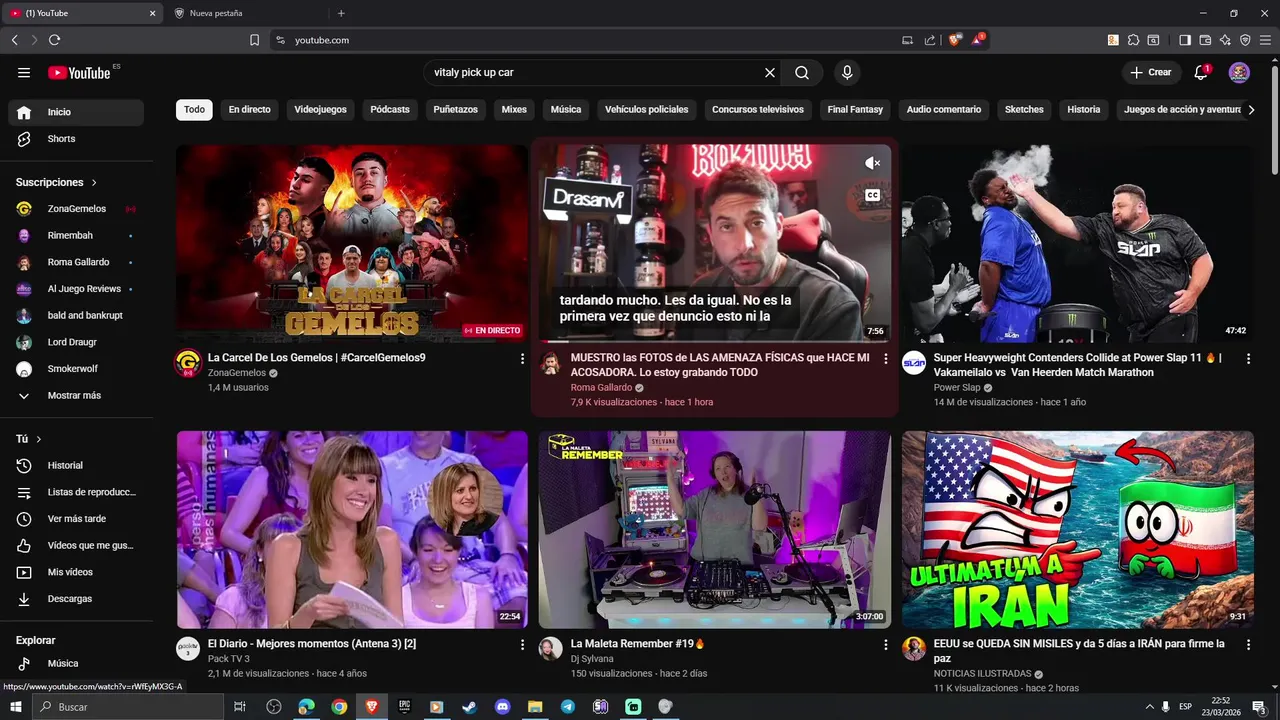This screenshot has width=1280, height=720.
Task: Open Descargas page
Action: click(76, 599)
